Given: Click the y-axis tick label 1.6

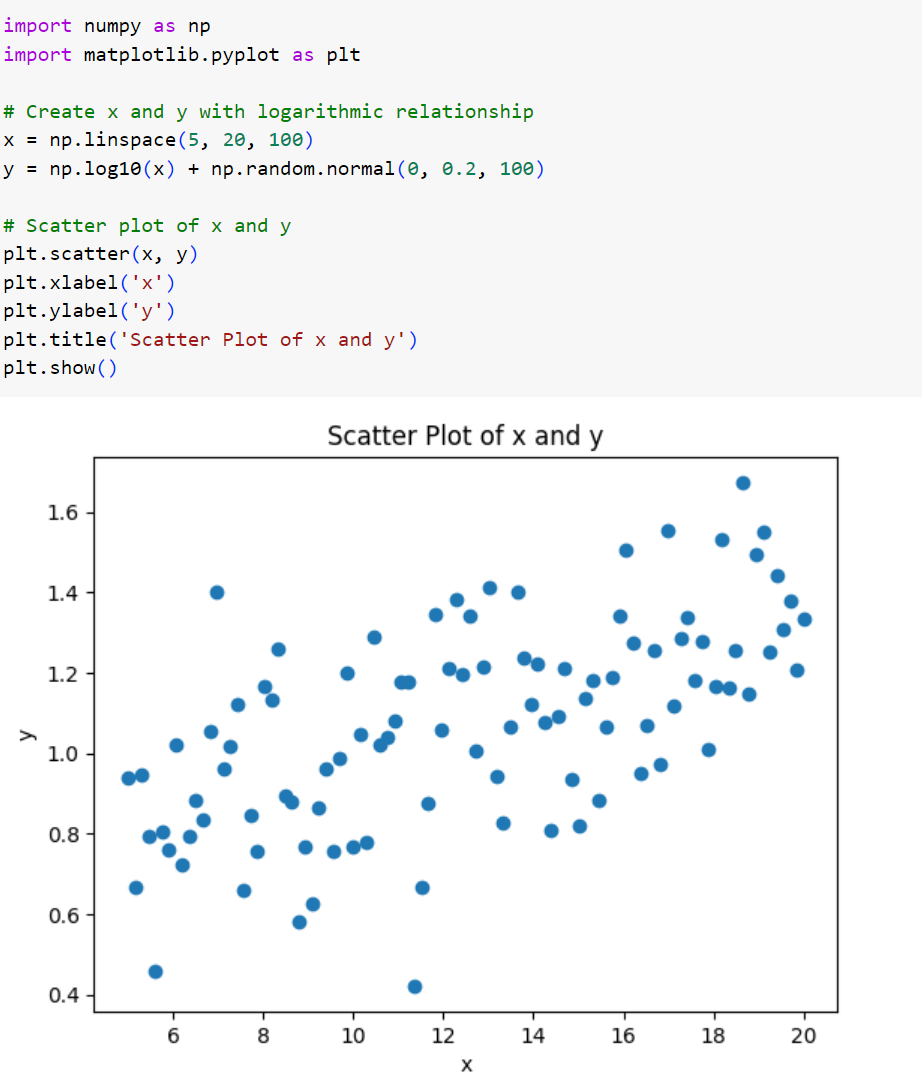Looking at the screenshot, I should [x=63, y=513].
